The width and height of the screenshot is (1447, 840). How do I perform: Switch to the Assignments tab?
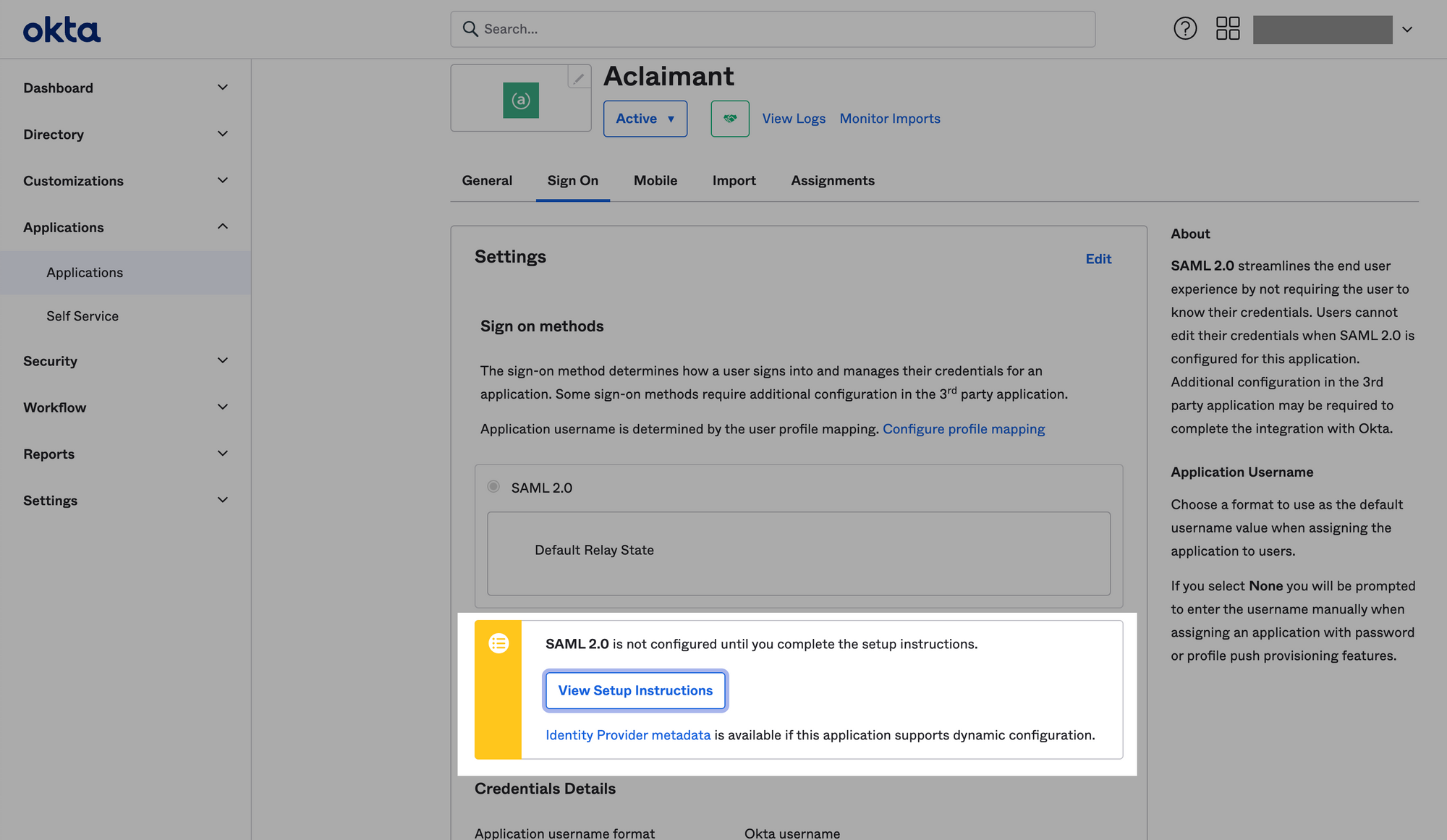click(x=833, y=180)
